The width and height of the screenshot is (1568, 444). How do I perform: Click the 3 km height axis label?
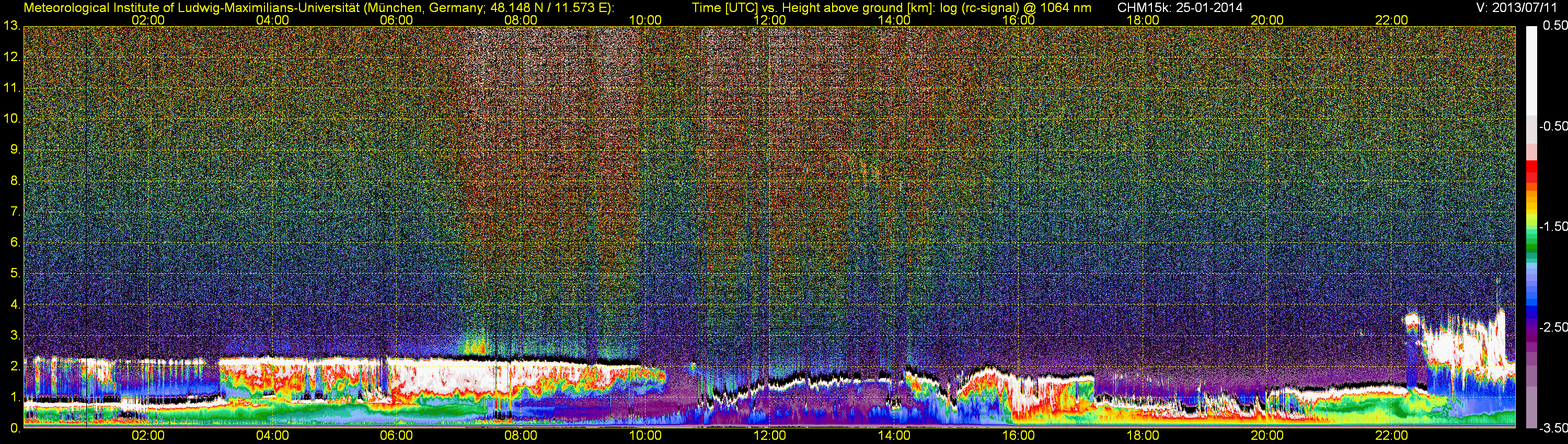tap(15, 335)
